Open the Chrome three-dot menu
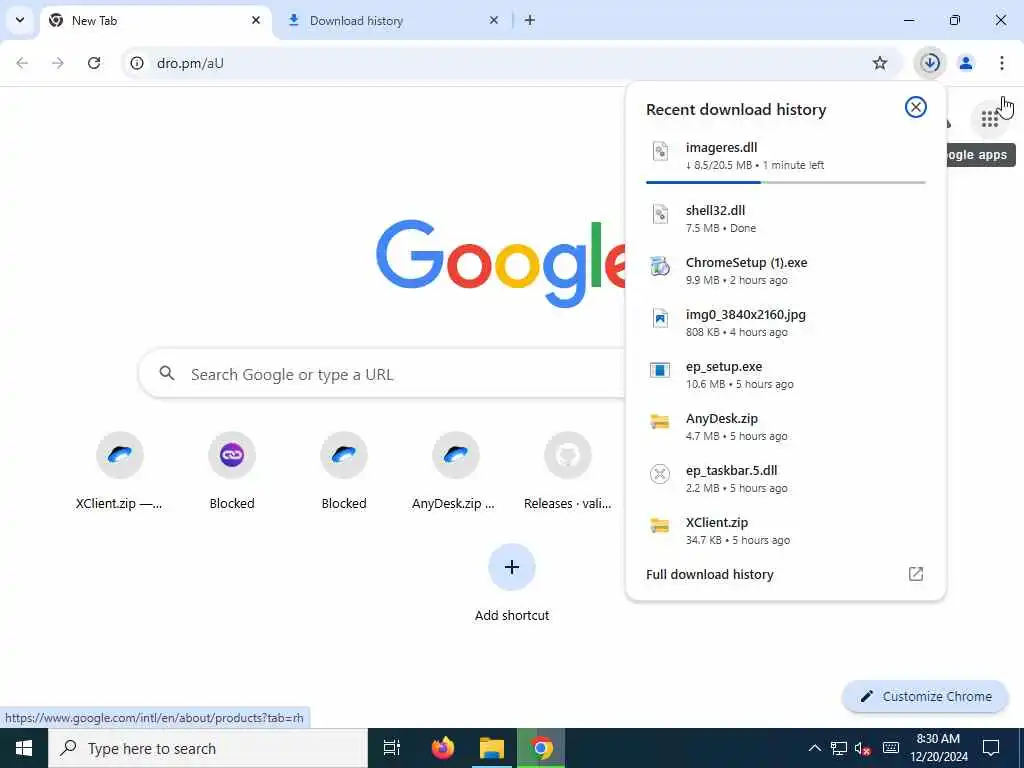 [1002, 63]
